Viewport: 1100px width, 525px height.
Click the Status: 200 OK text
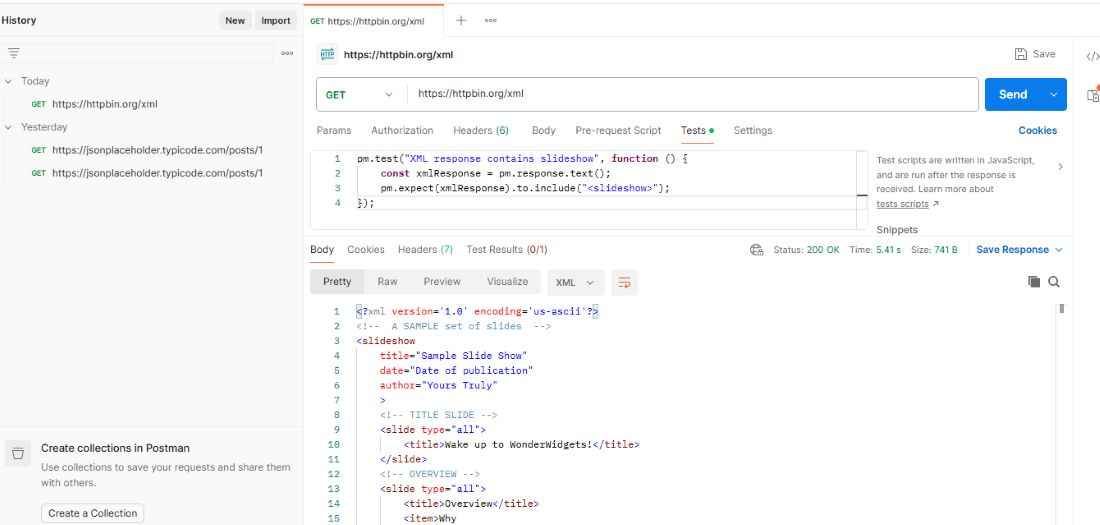point(806,250)
